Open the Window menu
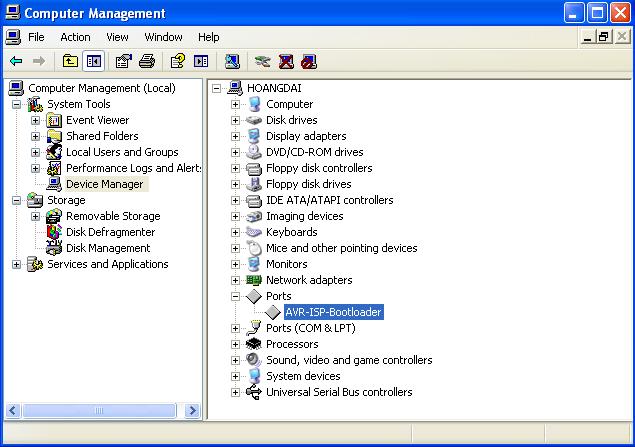This screenshot has height=447, width=635. (163, 37)
